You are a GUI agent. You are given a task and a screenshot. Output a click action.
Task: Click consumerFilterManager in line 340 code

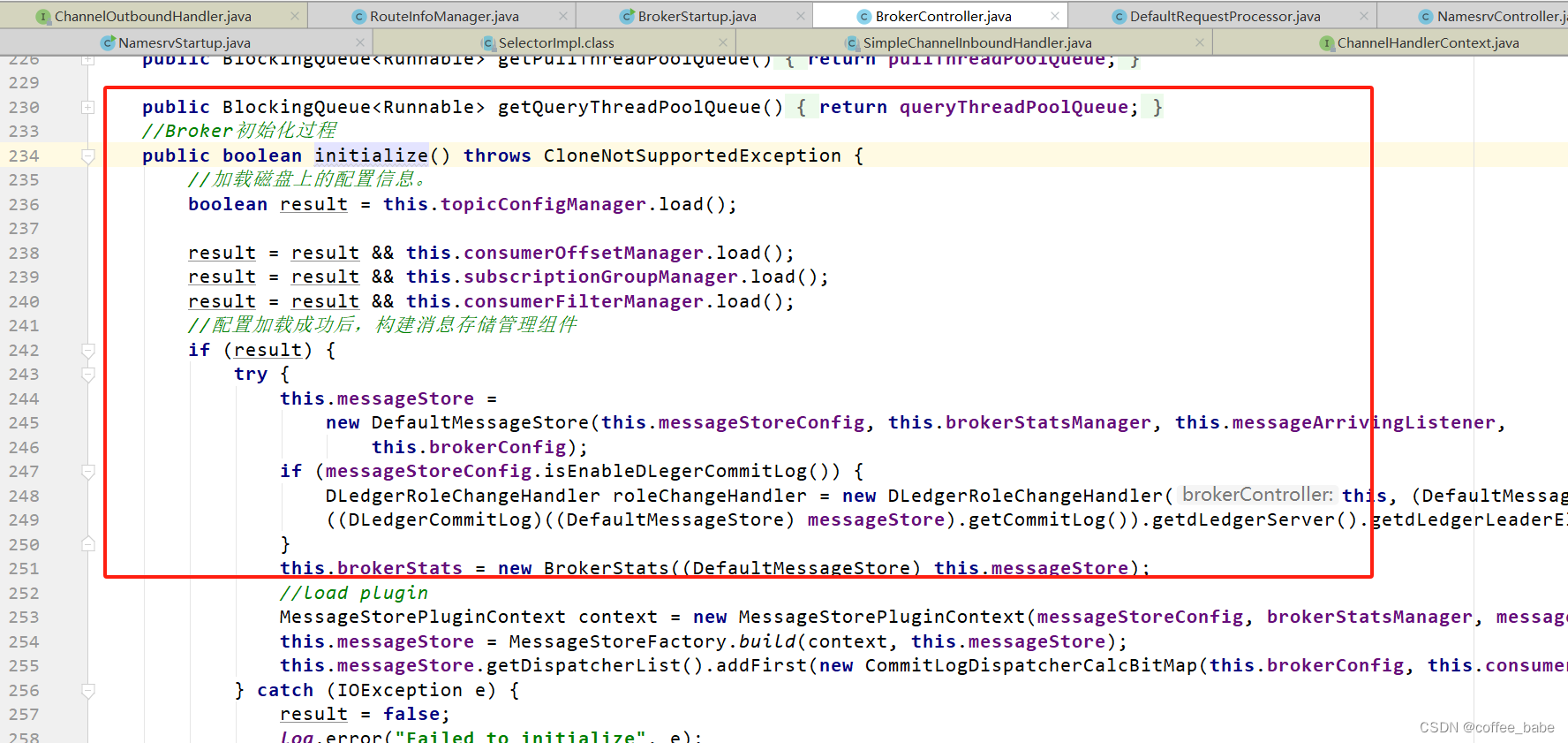pyautogui.click(x=584, y=301)
